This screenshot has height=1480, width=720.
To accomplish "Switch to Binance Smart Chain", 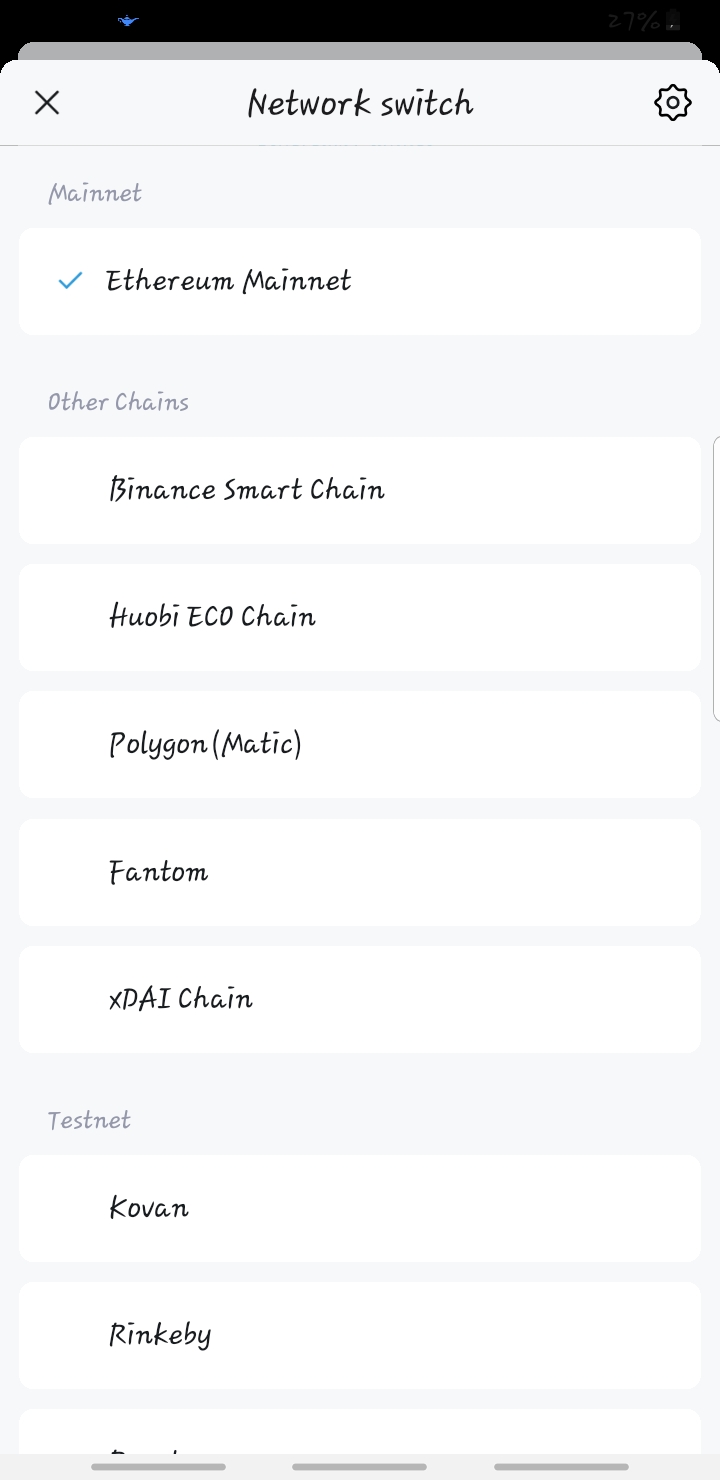I will [360, 490].
